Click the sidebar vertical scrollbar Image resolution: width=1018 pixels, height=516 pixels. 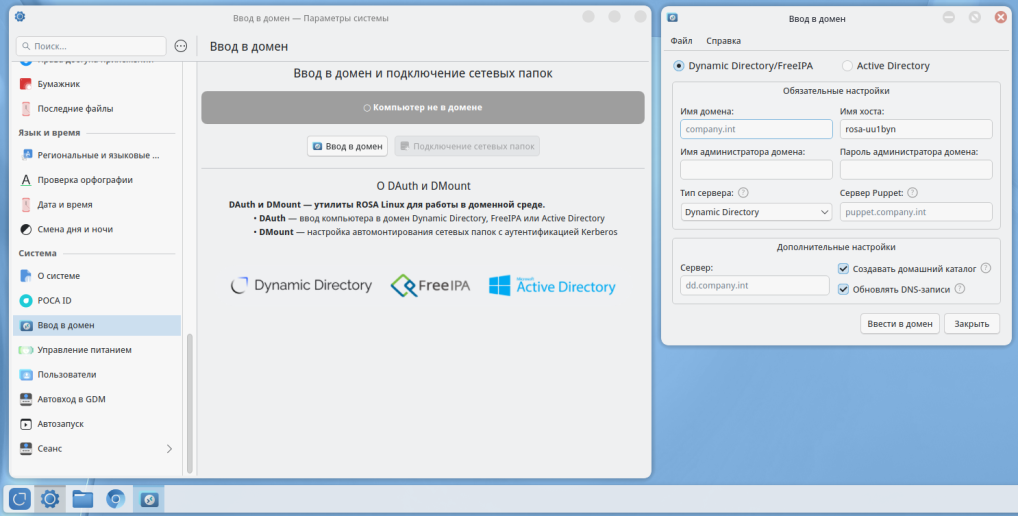pos(190,403)
